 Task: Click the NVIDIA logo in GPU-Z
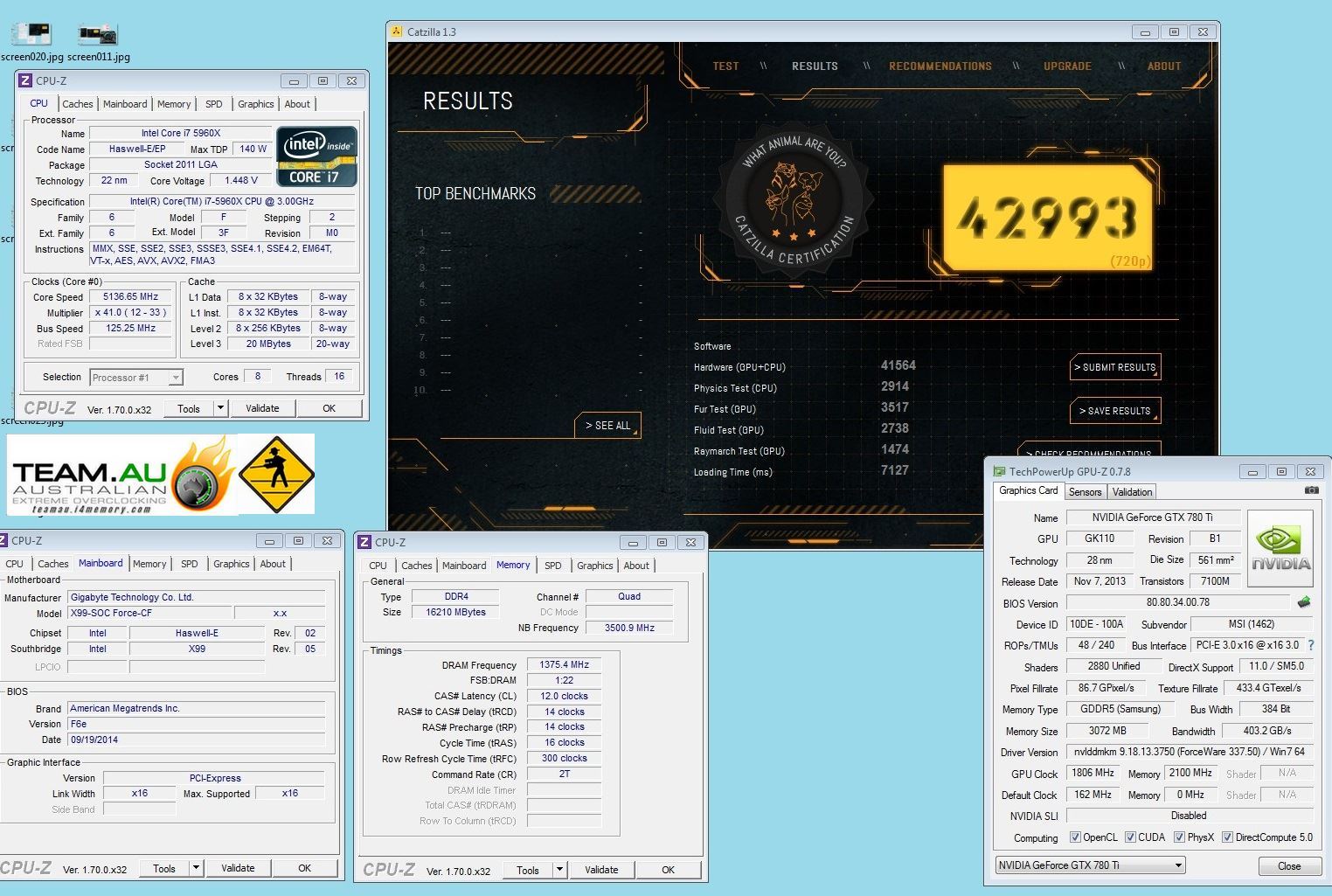(1280, 547)
